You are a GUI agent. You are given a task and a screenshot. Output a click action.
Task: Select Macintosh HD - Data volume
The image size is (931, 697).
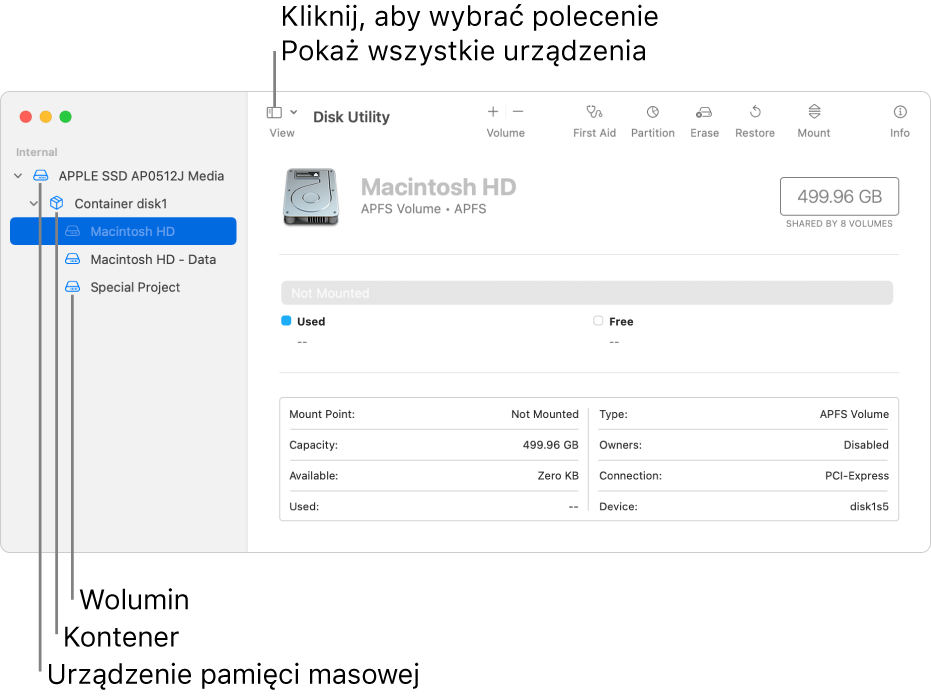tap(153, 259)
